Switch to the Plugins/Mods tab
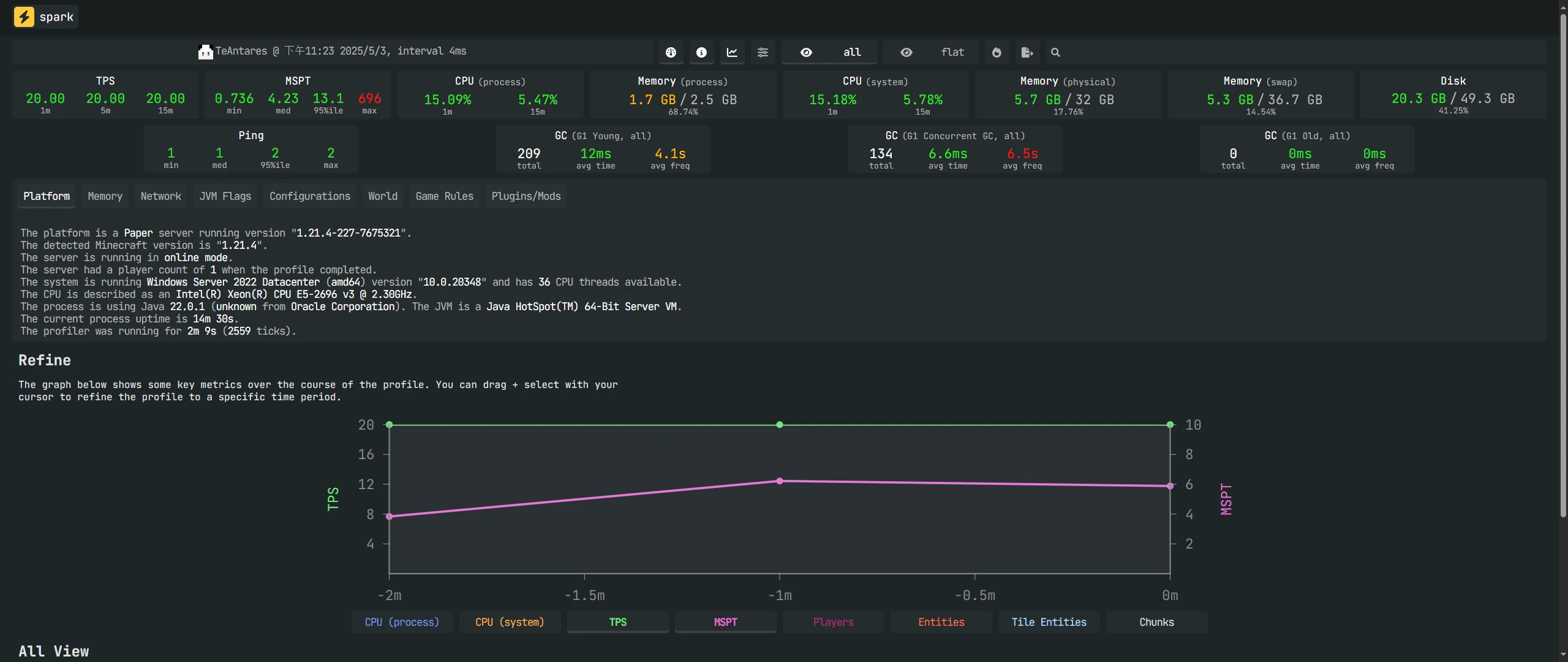This screenshot has height=662, width=1568. (x=526, y=196)
